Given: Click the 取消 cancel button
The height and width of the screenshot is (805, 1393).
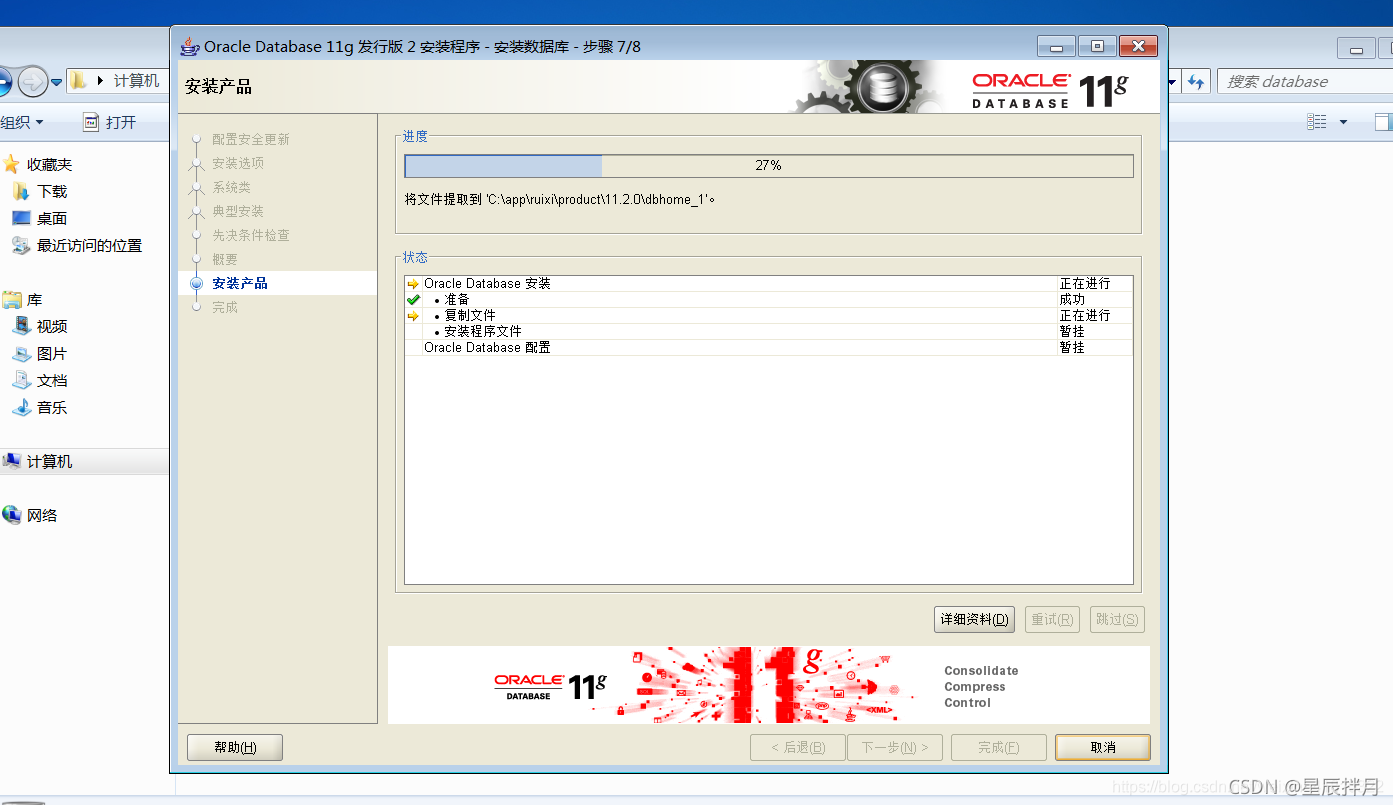Looking at the screenshot, I should click(x=1103, y=747).
